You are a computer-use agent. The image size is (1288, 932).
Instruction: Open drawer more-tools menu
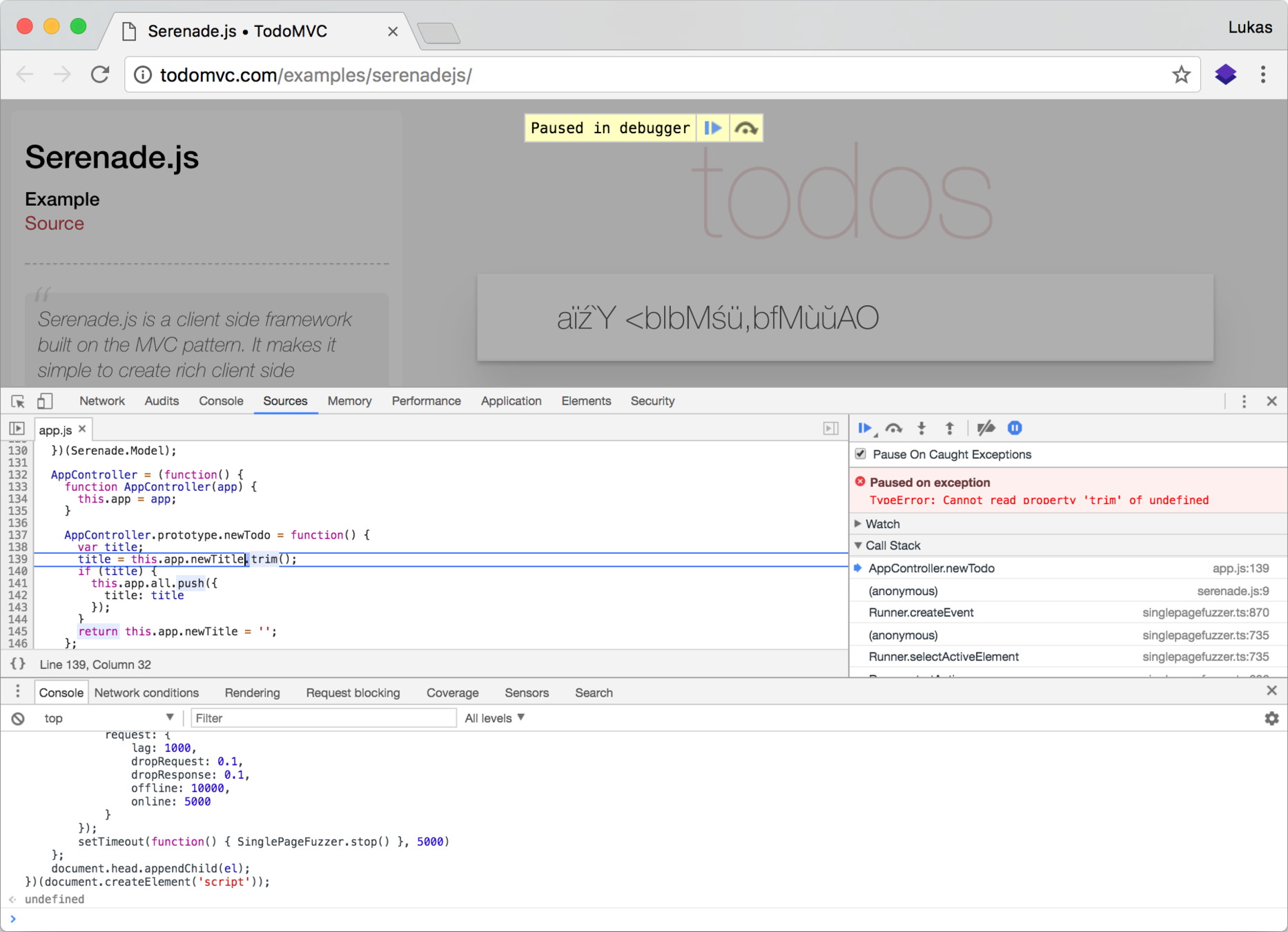[x=18, y=692]
